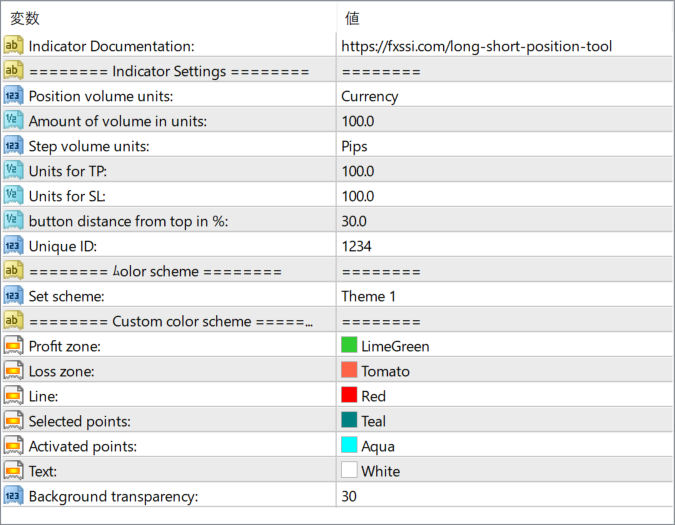
Task: Click the integer icon beside Set scheme
Action: 13,296
